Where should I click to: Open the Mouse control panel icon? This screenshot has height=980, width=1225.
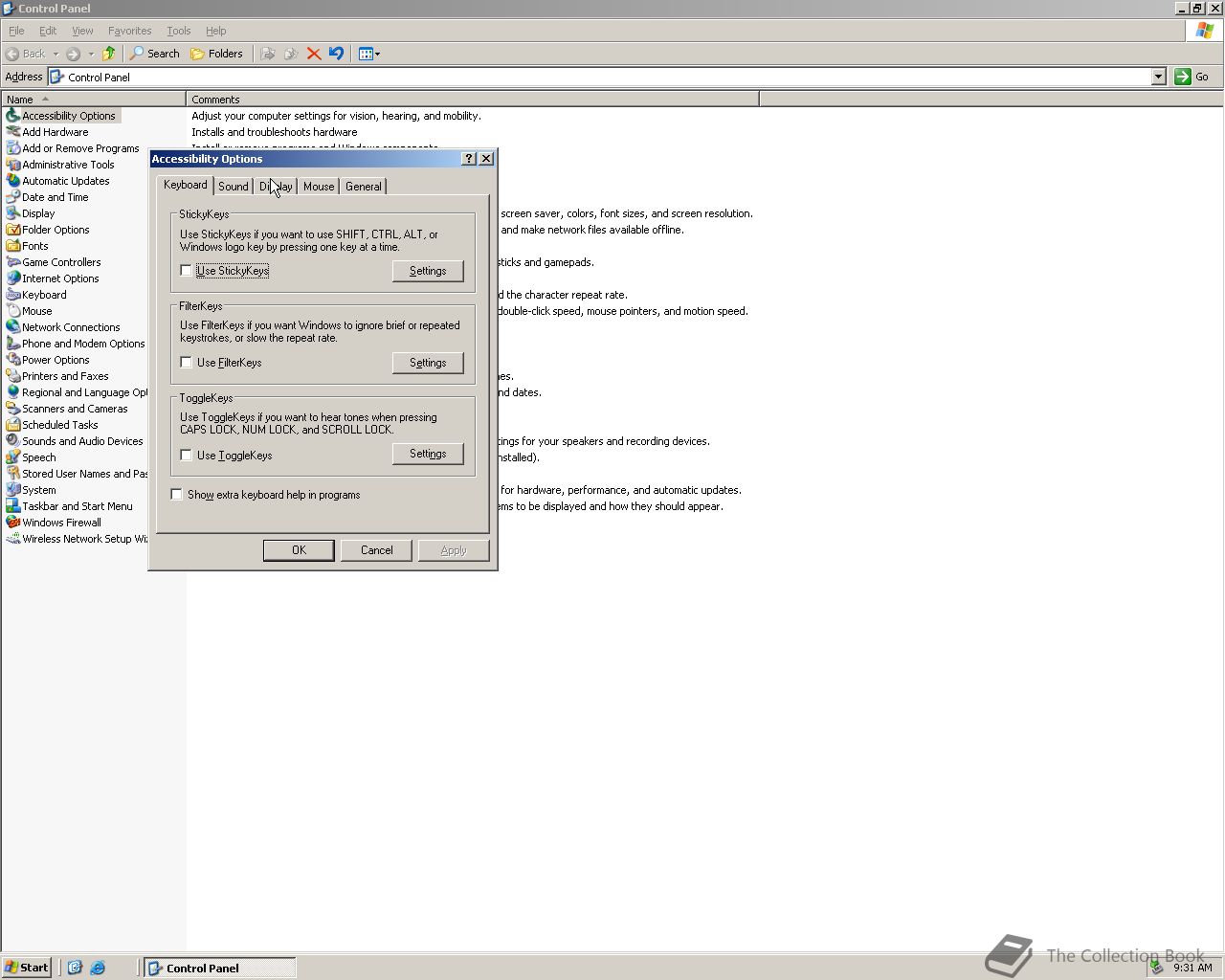tap(12, 311)
